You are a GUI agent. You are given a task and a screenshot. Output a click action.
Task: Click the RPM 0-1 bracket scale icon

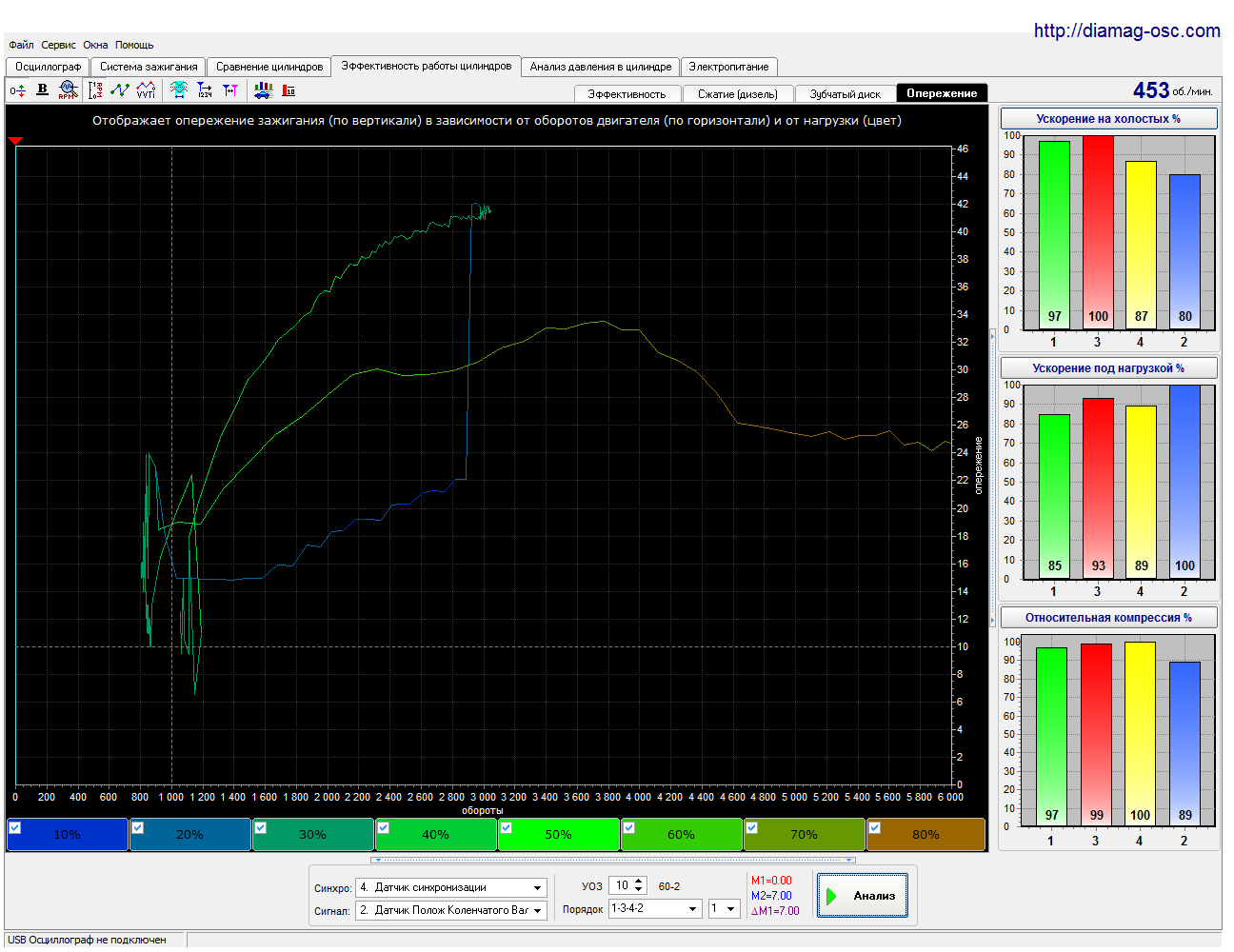click(95, 89)
